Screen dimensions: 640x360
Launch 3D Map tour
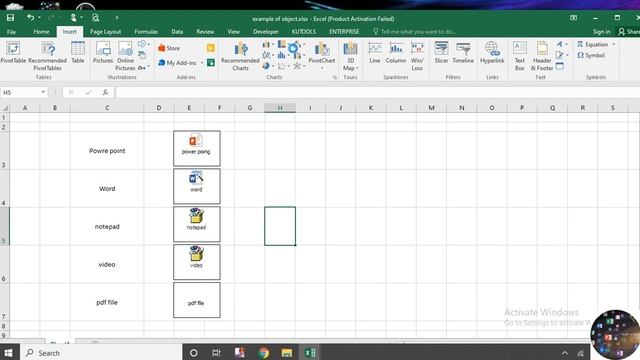[x=350, y=56]
